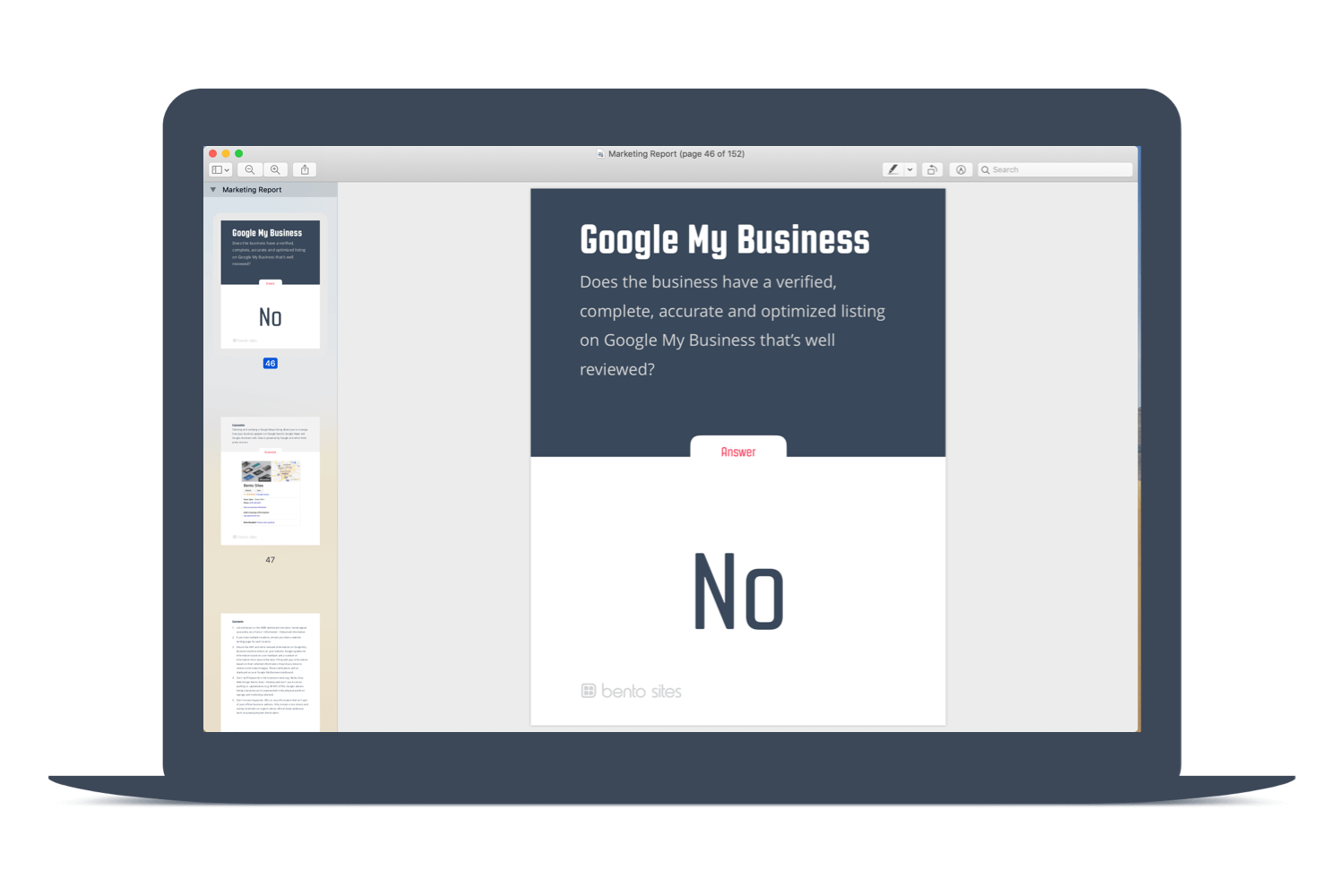Select the highlight pen tool
Screen dimensions: 1344x896
tap(893, 169)
